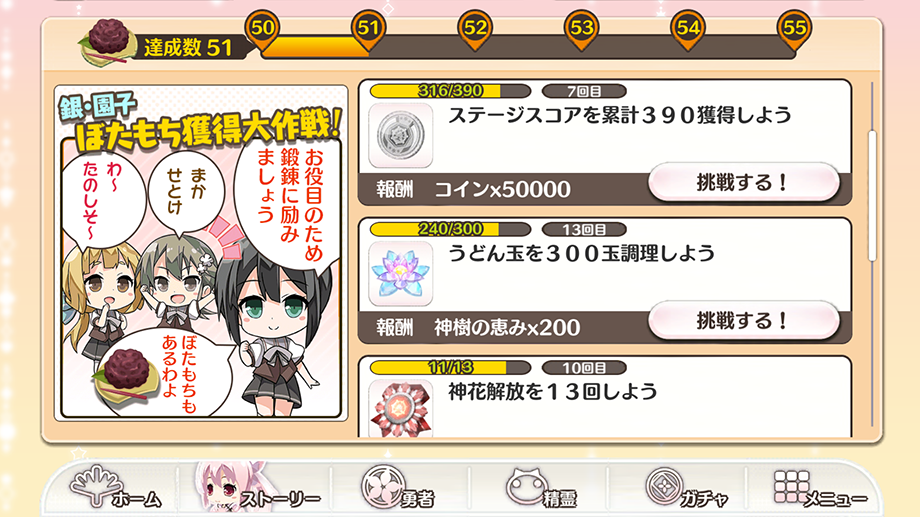Open the 勇者 menu icon
920x517 pixels.
tap(397, 488)
